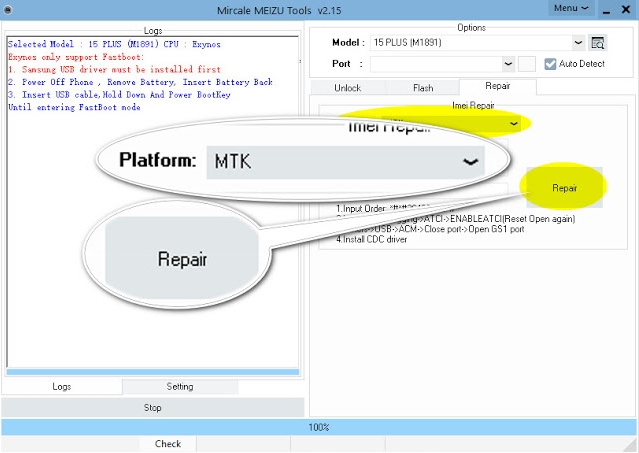This screenshot has height=453, width=639.
Task: Switch to the Unlock tab
Action: coord(347,88)
